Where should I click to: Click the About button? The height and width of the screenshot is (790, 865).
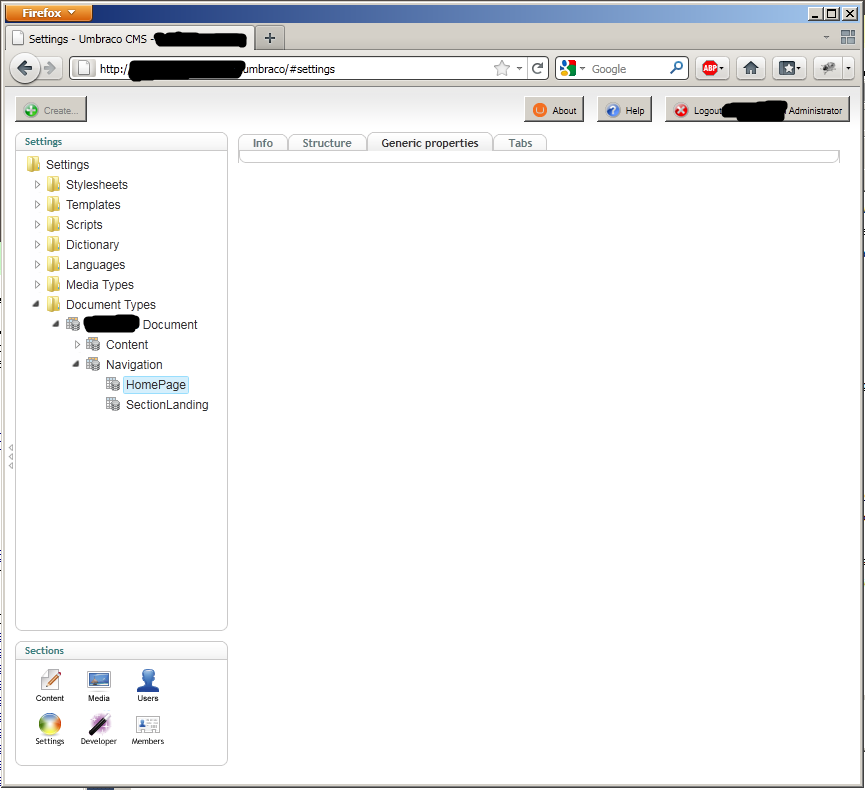(x=554, y=110)
